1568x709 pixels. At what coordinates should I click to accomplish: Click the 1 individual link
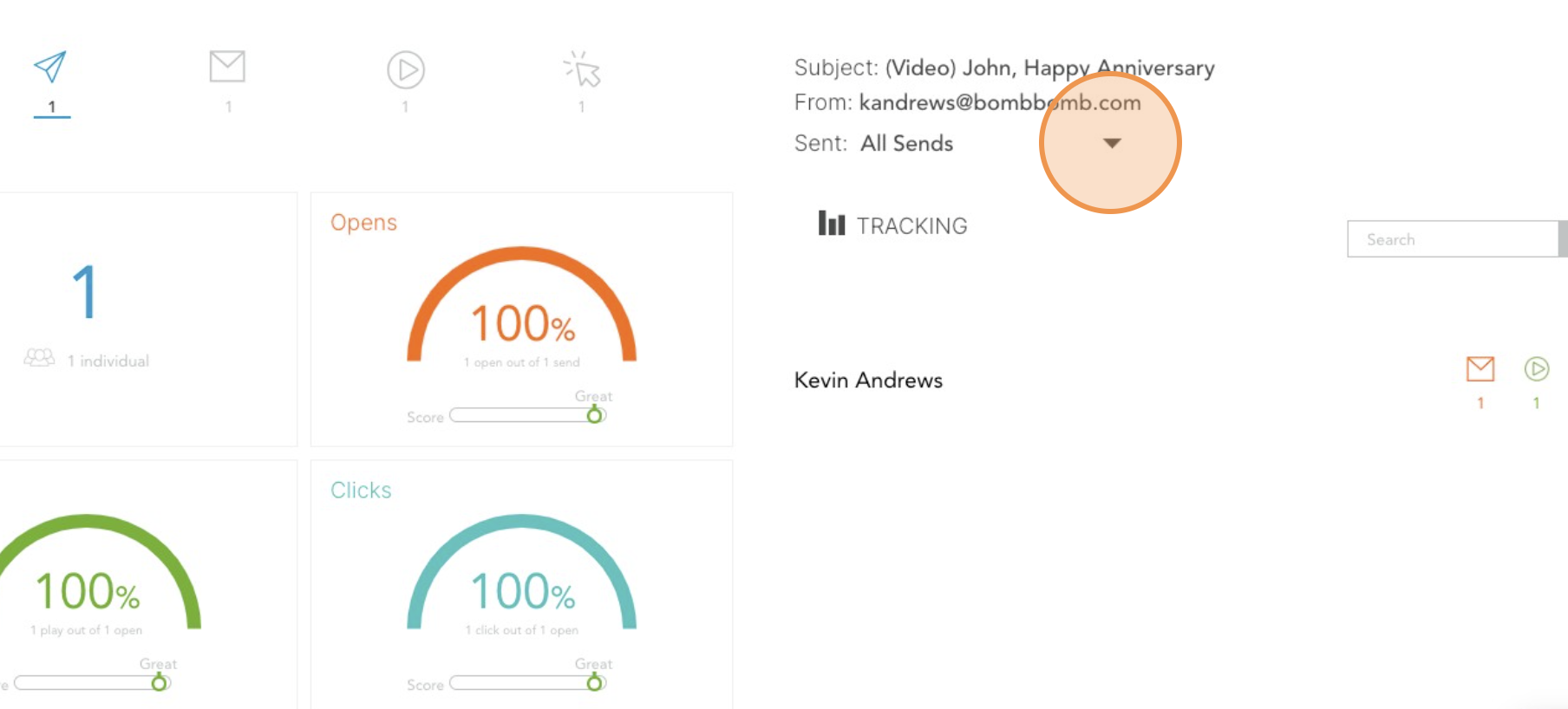click(108, 361)
